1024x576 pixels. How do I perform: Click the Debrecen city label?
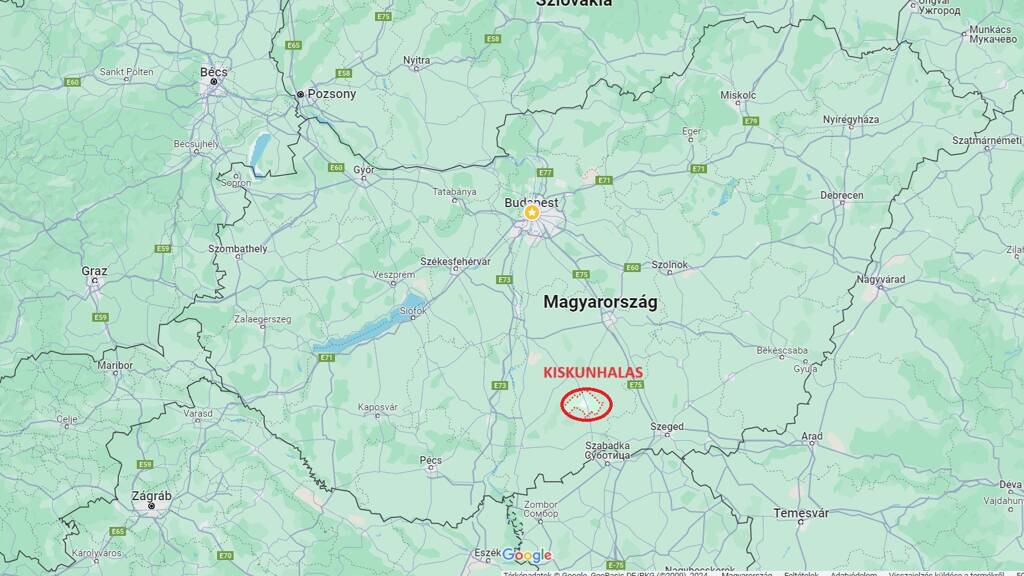tap(842, 195)
